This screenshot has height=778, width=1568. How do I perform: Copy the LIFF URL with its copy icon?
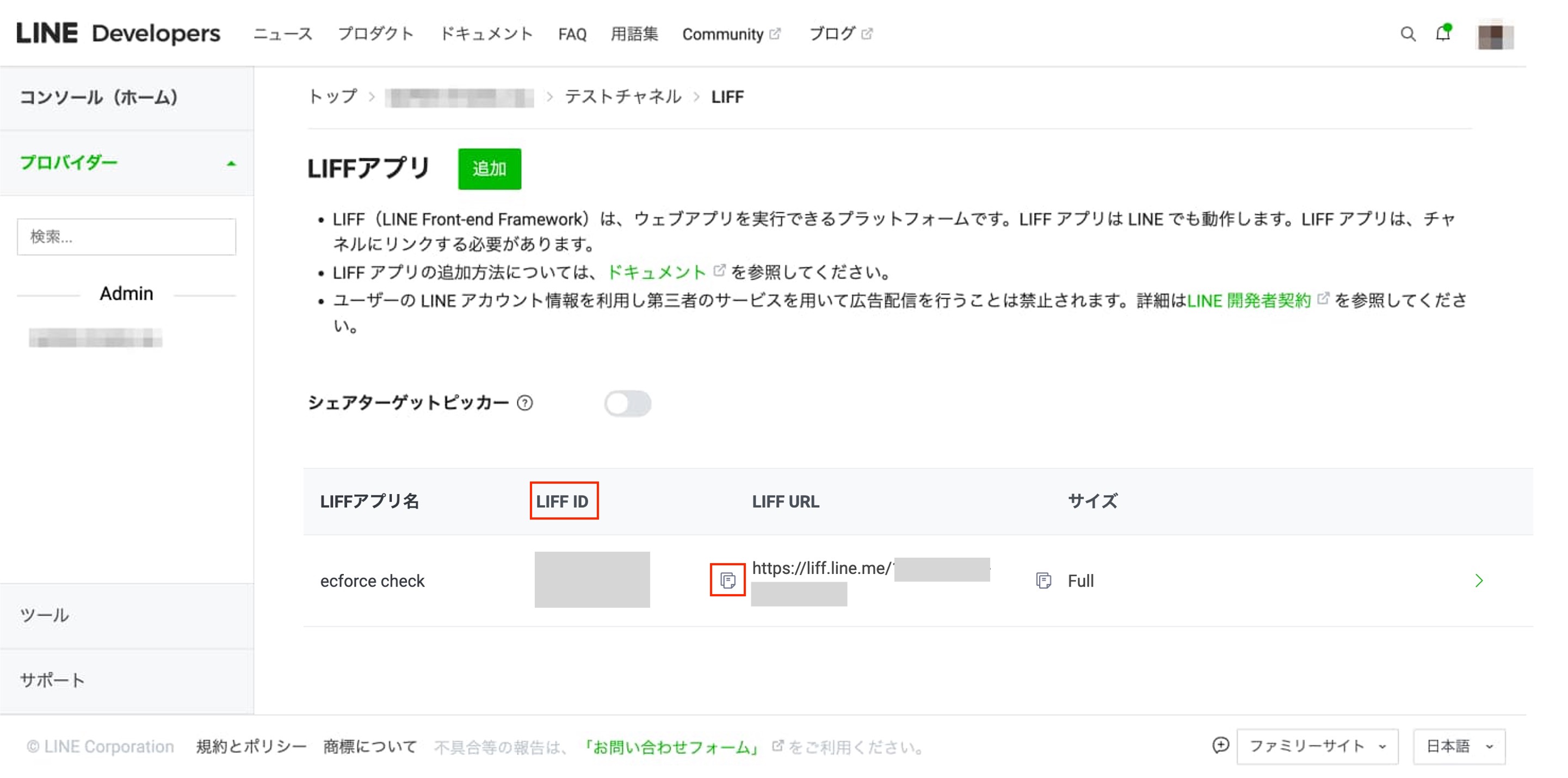tap(1044, 581)
